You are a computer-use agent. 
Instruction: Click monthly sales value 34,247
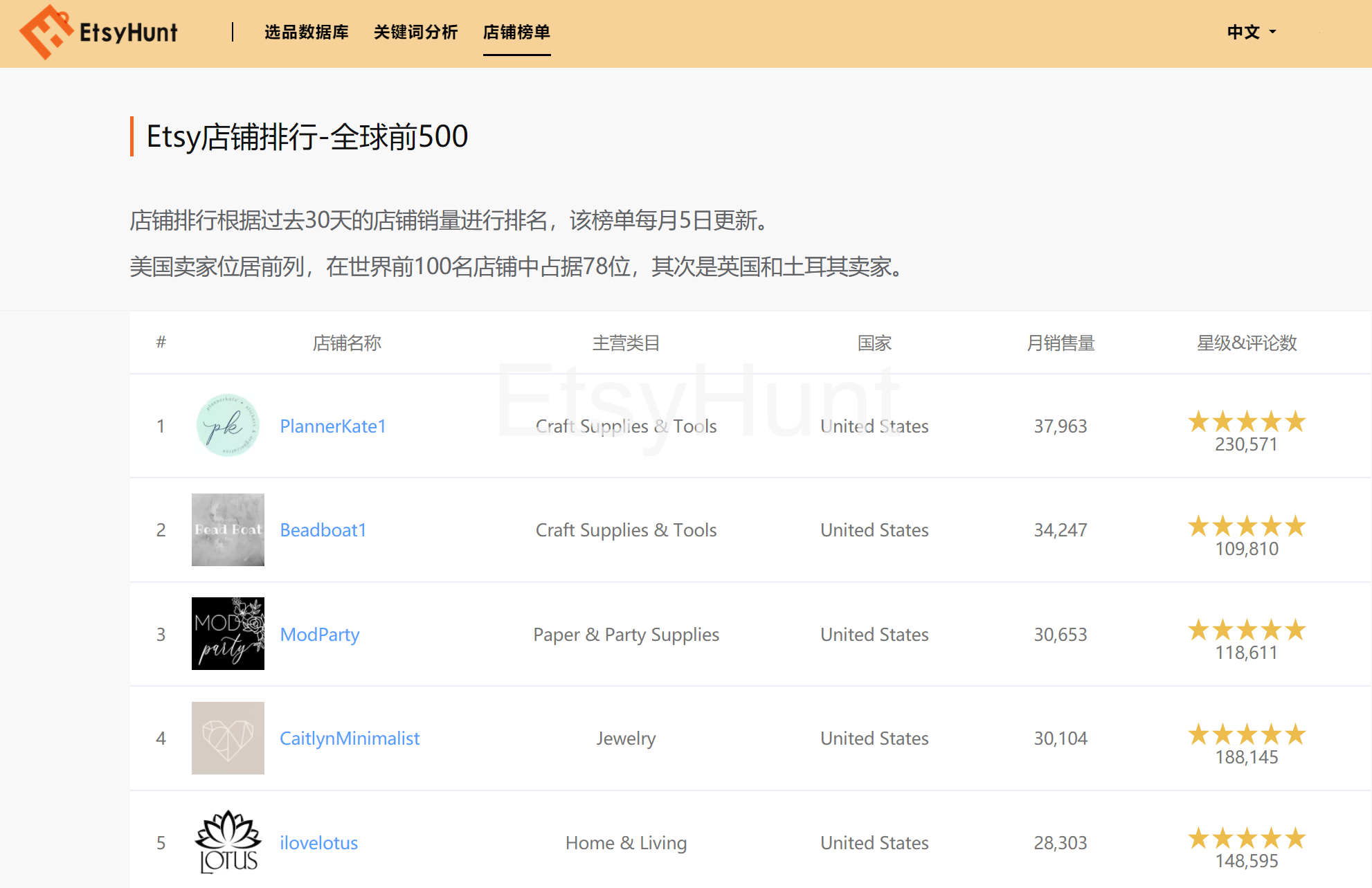(1060, 530)
